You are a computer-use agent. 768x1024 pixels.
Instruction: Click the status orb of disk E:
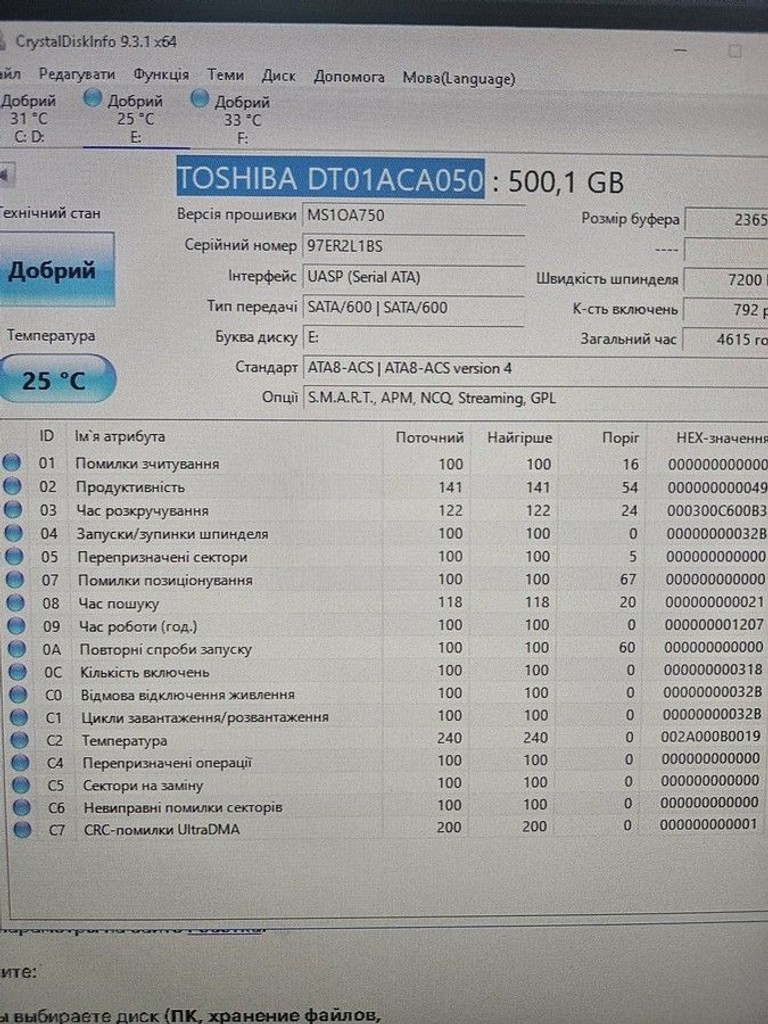(x=93, y=99)
